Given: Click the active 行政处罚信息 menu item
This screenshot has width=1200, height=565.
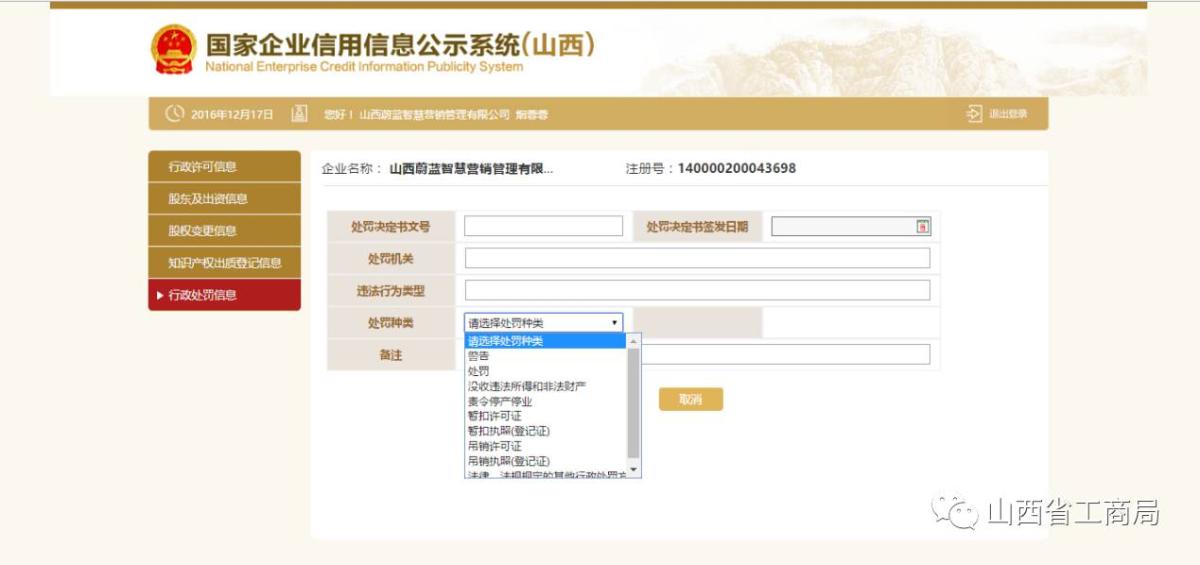Looking at the screenshot, I should point(224,295).
